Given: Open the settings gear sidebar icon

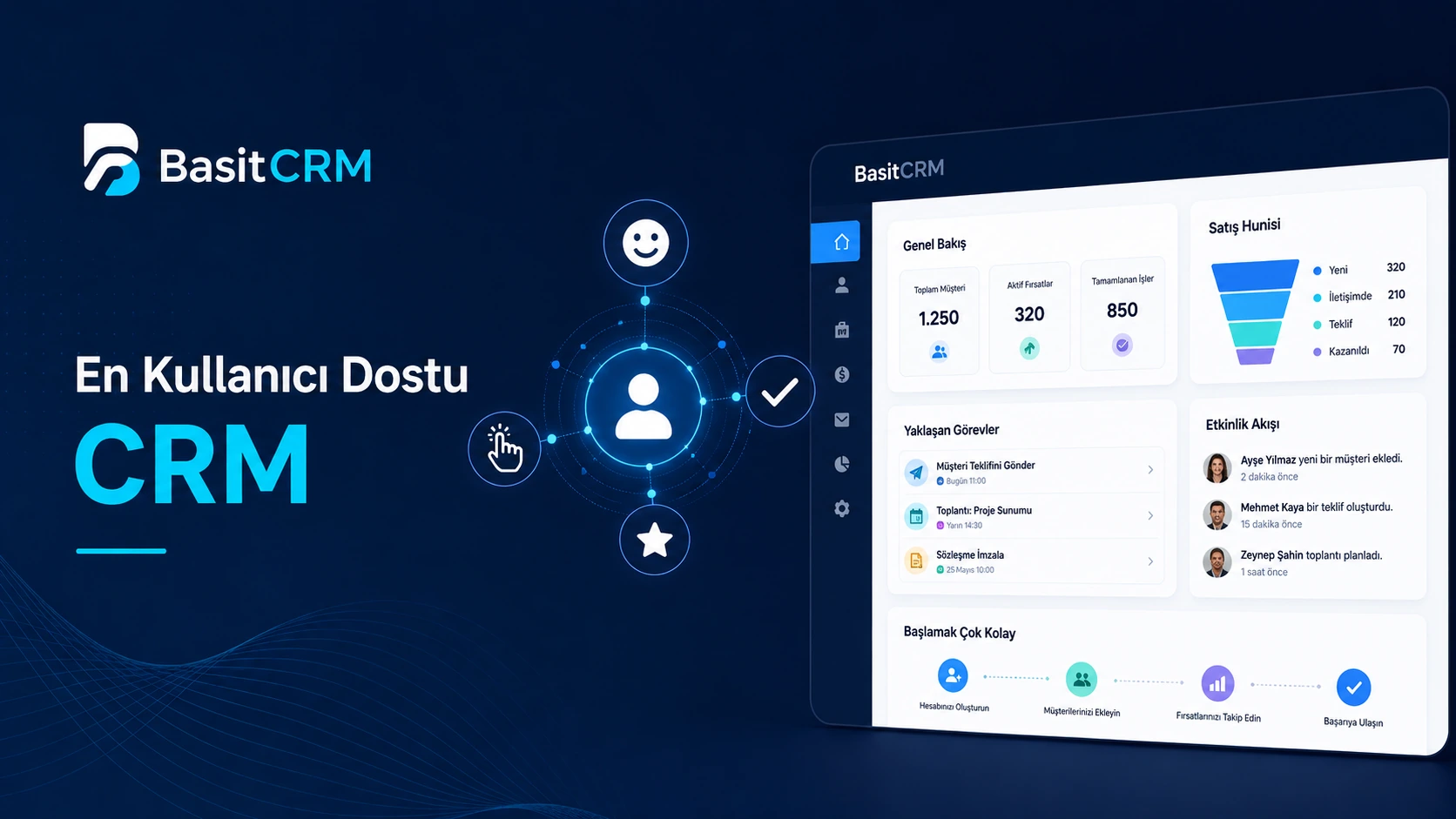Looking at the screenshot, I should [841, 508].
